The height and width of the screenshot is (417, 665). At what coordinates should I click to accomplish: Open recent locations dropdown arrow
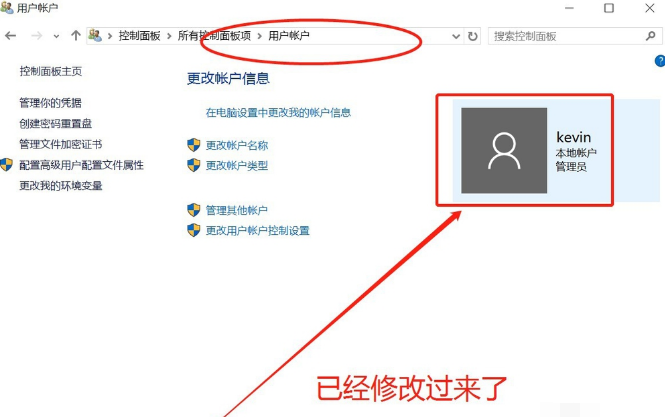click(x=56, y=36)
